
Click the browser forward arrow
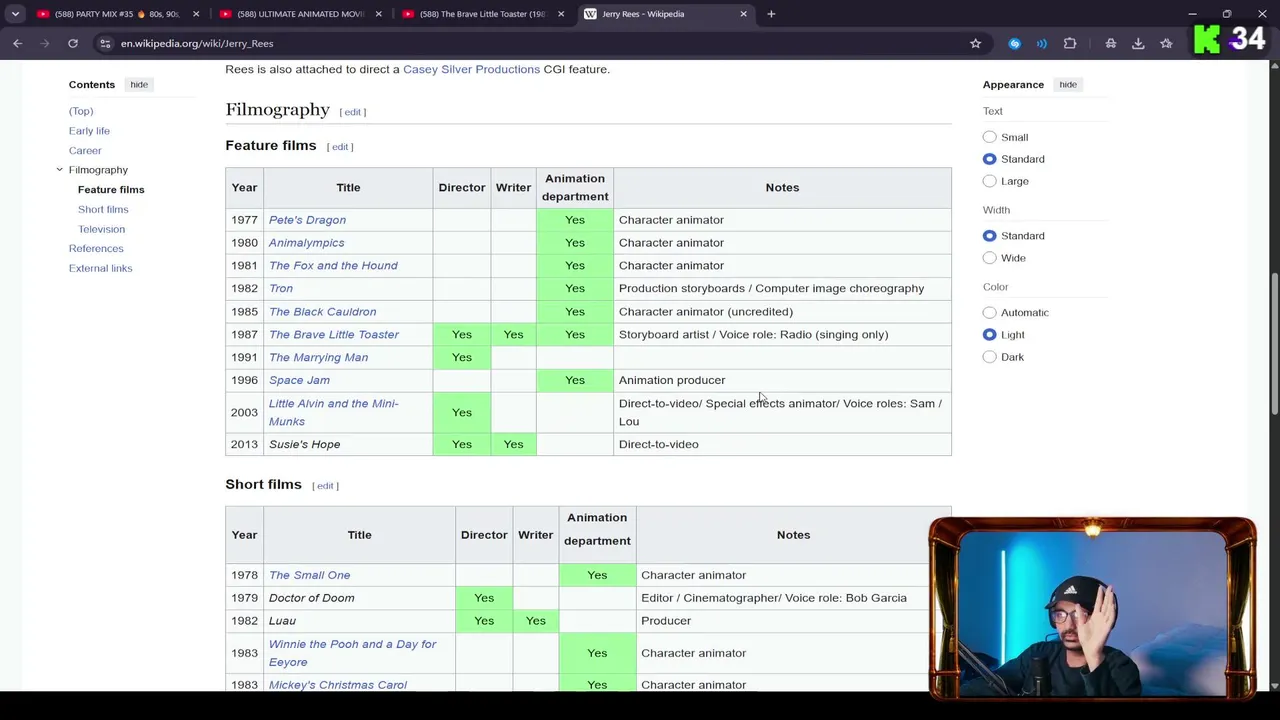tap(45, 43)
